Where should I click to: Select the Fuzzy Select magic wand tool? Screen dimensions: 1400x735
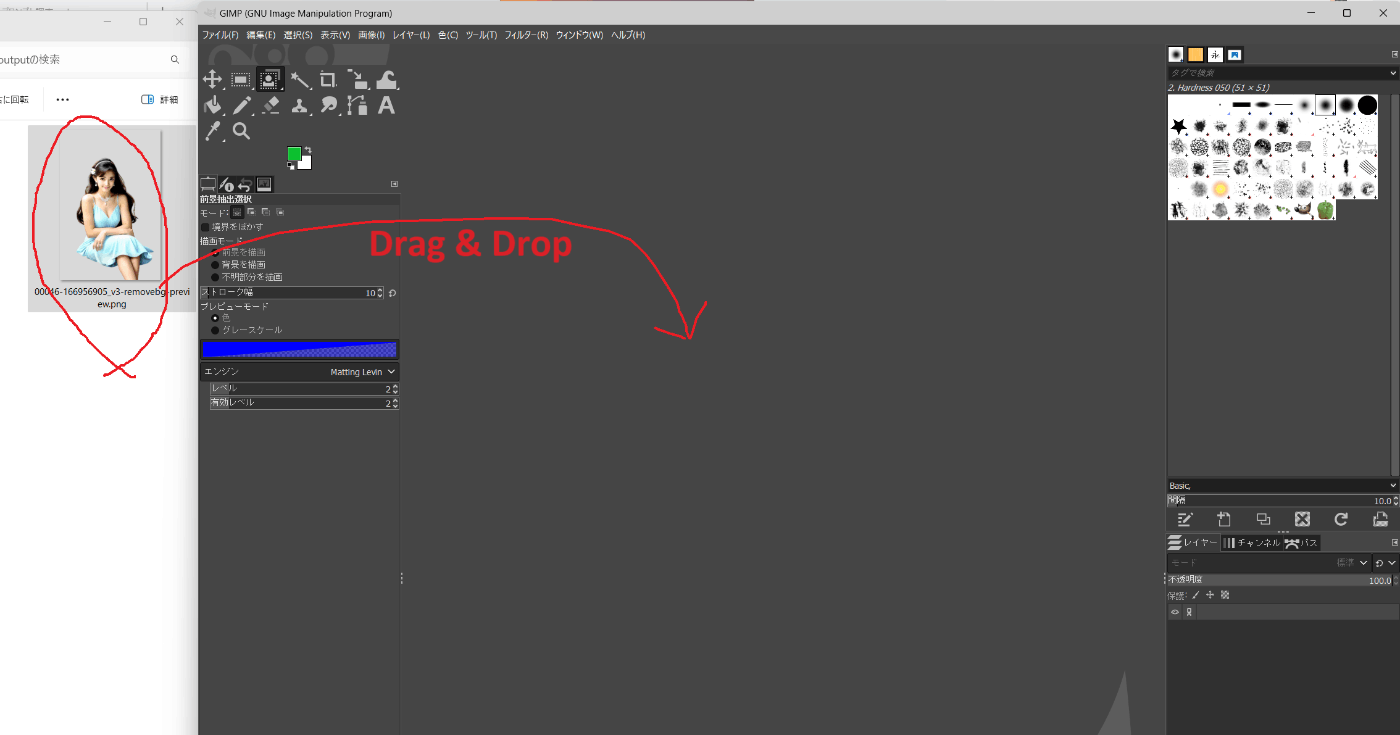pyautogui.click(x=299, y=80)
